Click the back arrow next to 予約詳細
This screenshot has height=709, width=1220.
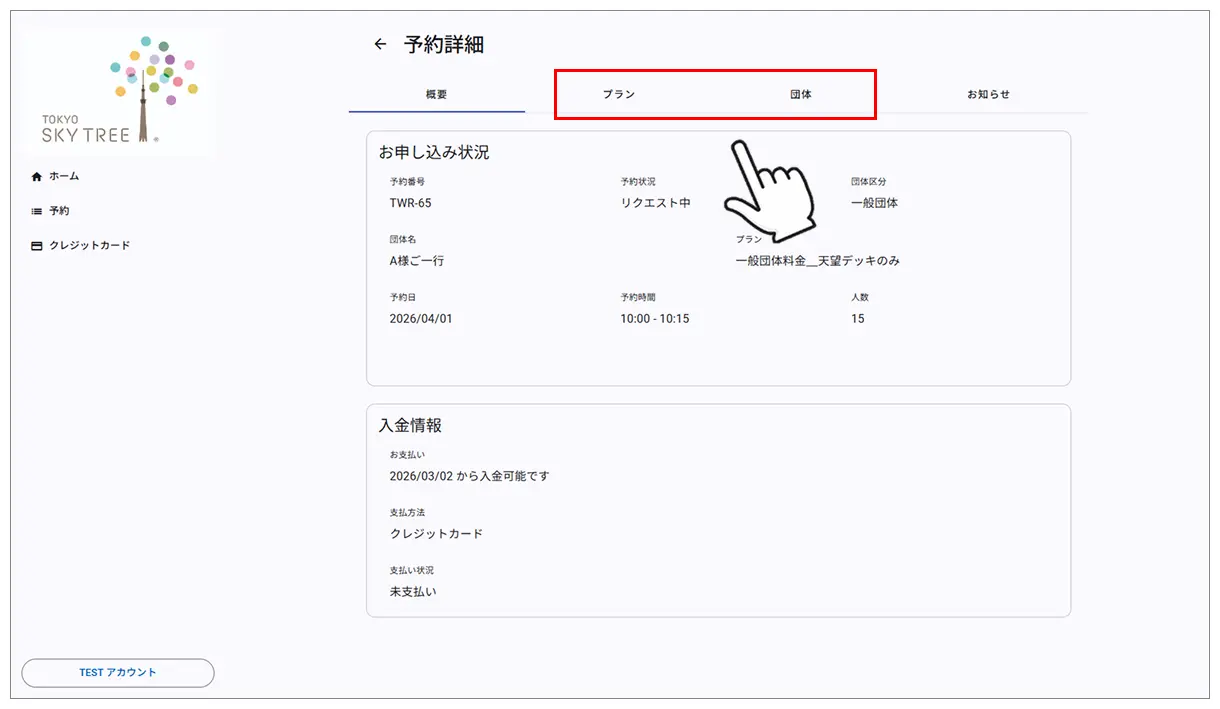[x=379, y=44]
